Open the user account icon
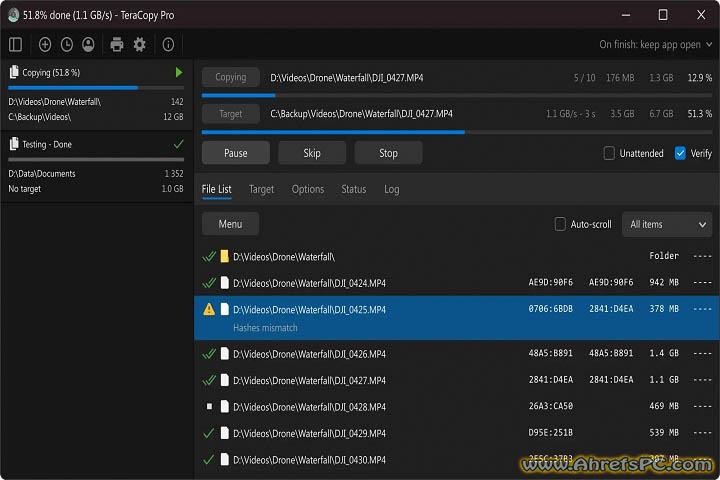 (x=88, y=45)
